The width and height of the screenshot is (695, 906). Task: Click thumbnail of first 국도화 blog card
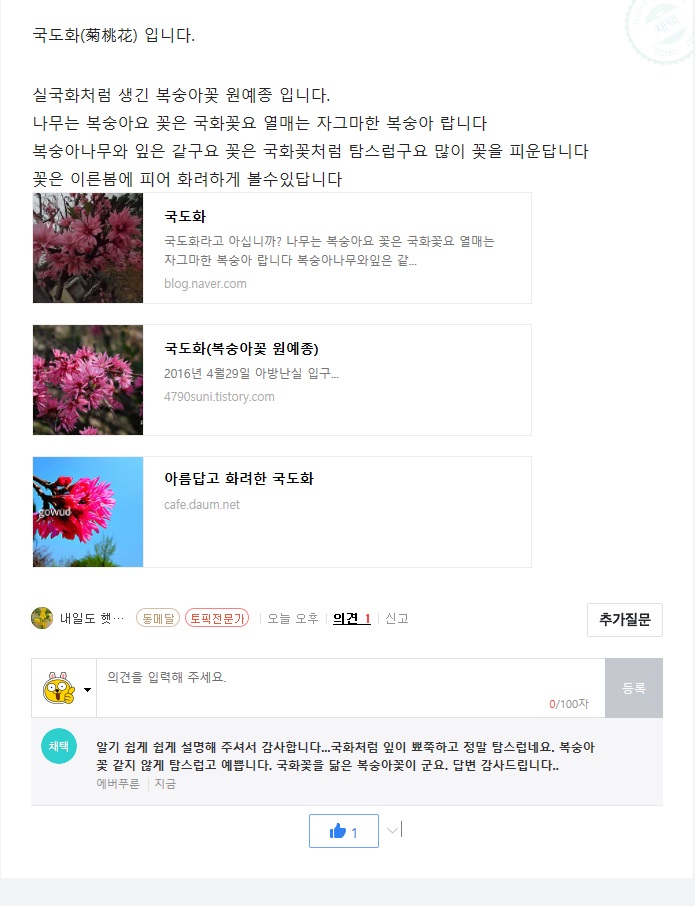[88, 248]
